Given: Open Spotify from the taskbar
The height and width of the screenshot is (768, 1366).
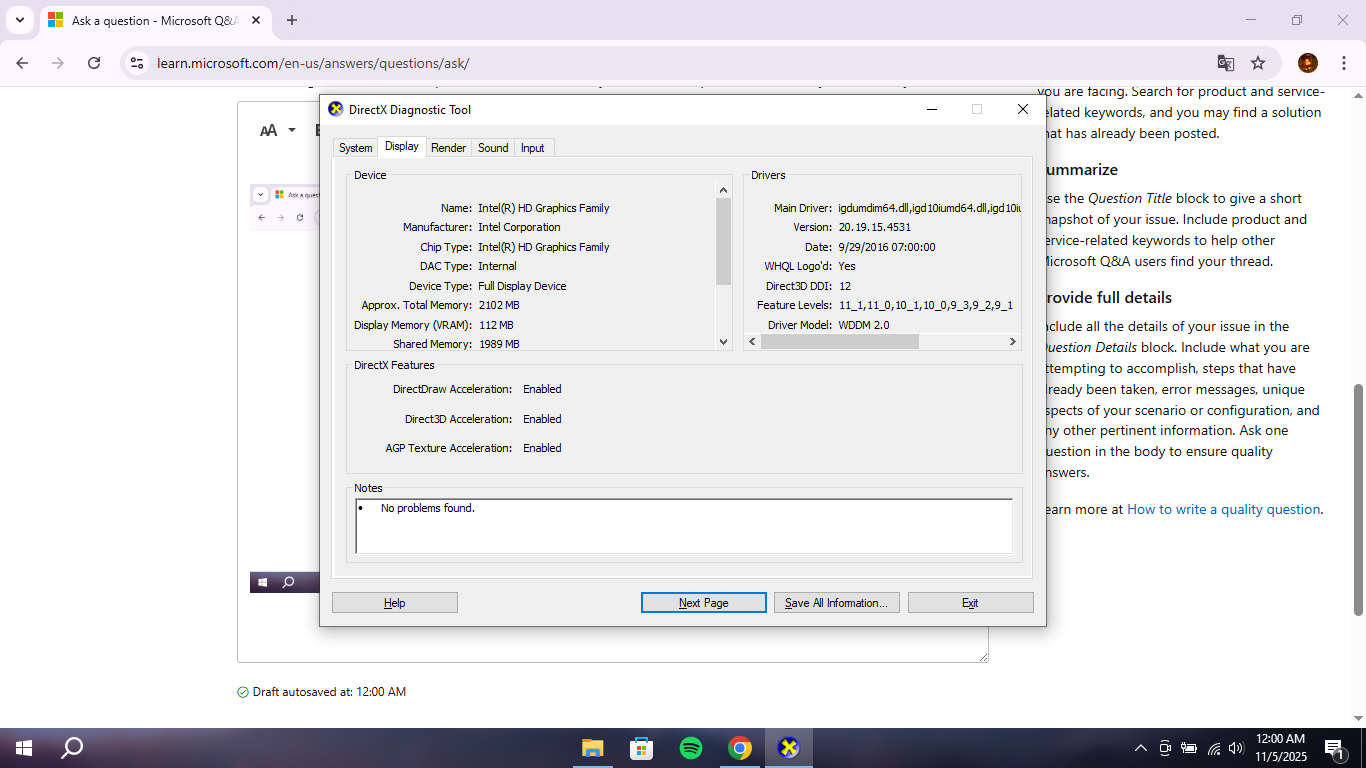Looking at the screenshot, I should click(690, 748).
